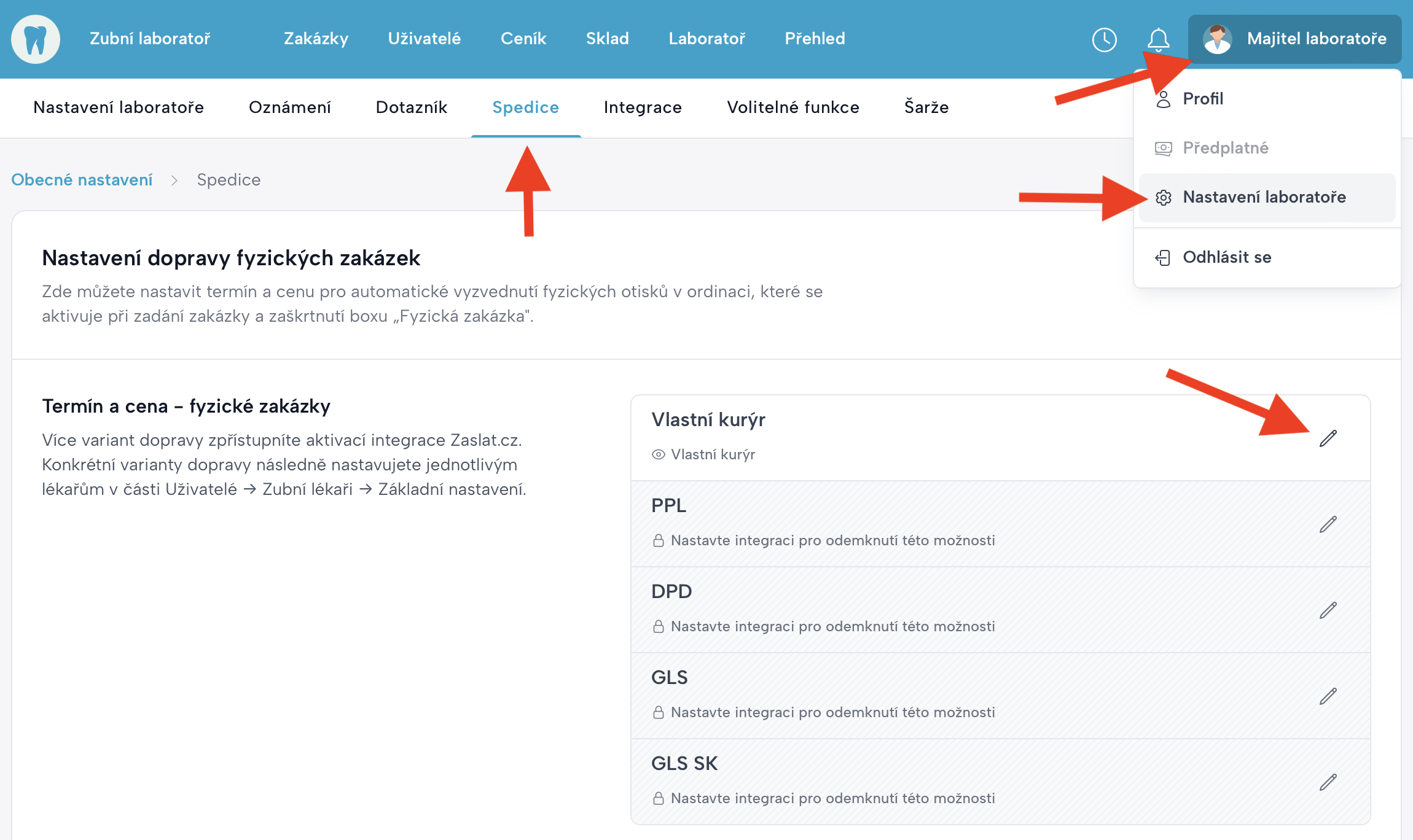Select Profil from the user dropdown
This screenshot has width=1413, height=840.
(x=1203, y=99)
